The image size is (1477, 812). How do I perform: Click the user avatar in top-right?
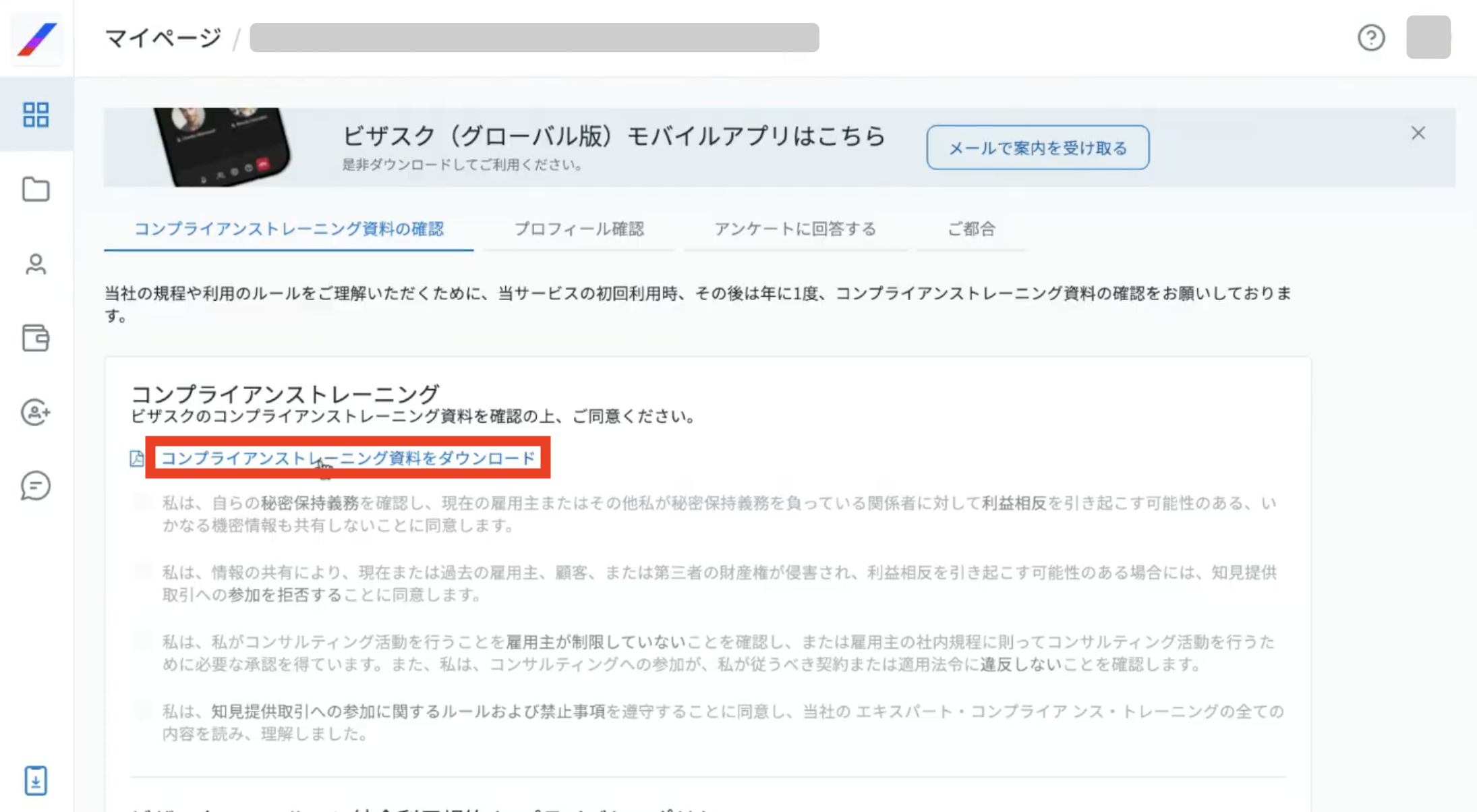[x=1428, y=37]
